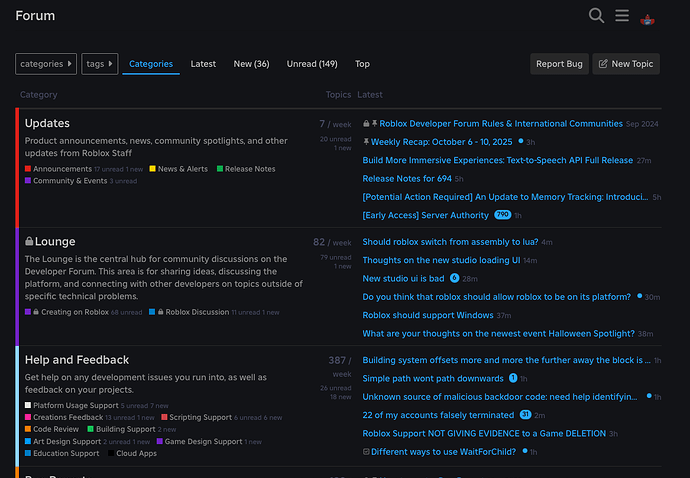The width and height of the screenshot is (690, 478).
Task: Click the pencil icon in New Topic
Action: click(603, 64)
